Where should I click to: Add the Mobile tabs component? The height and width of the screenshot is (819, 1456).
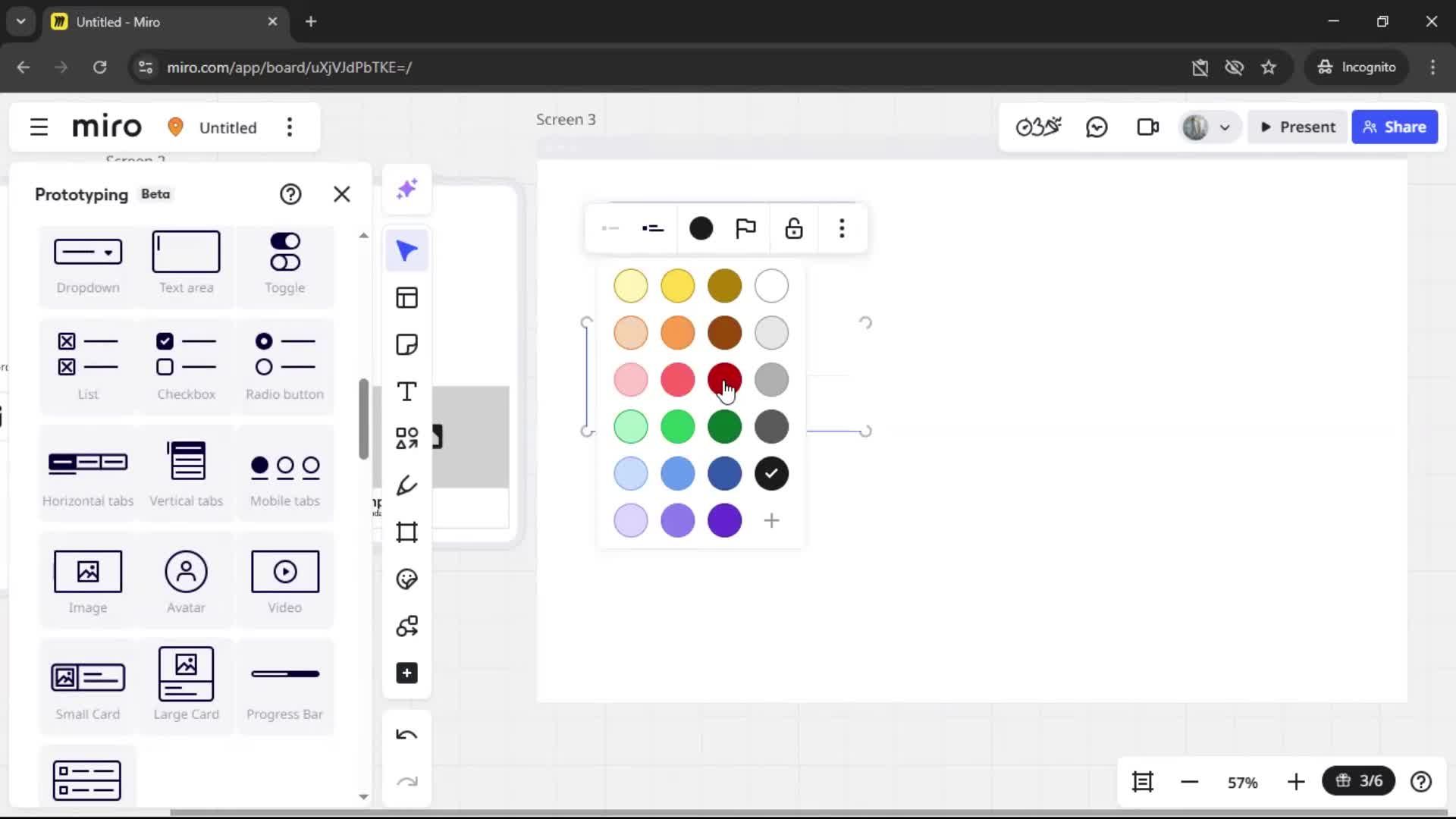285,474
